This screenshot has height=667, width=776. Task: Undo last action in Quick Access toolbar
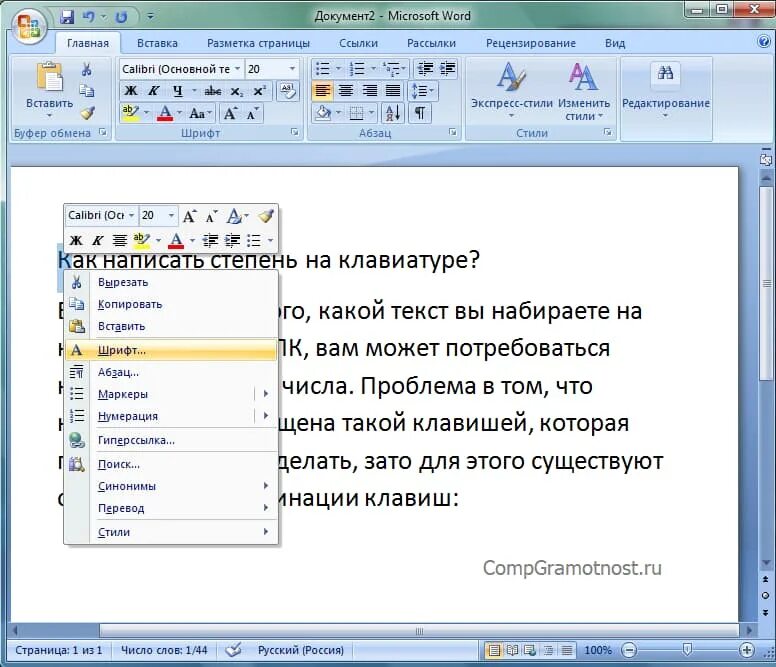tap(89, 17)
